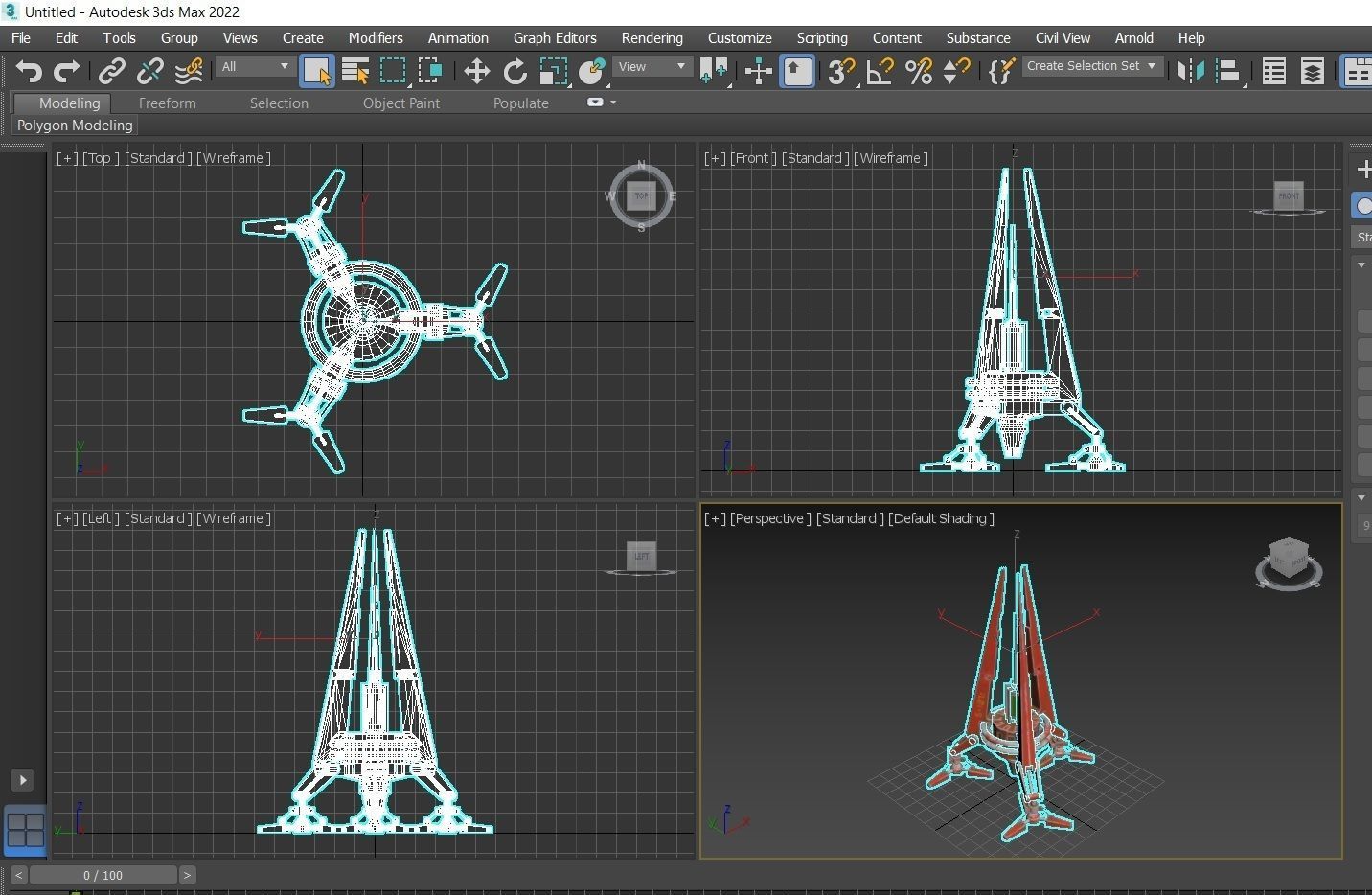Click the [Standard] label in Left viewport
Viewport: 1372px width, 895px height.
click(x=158, y=518)
